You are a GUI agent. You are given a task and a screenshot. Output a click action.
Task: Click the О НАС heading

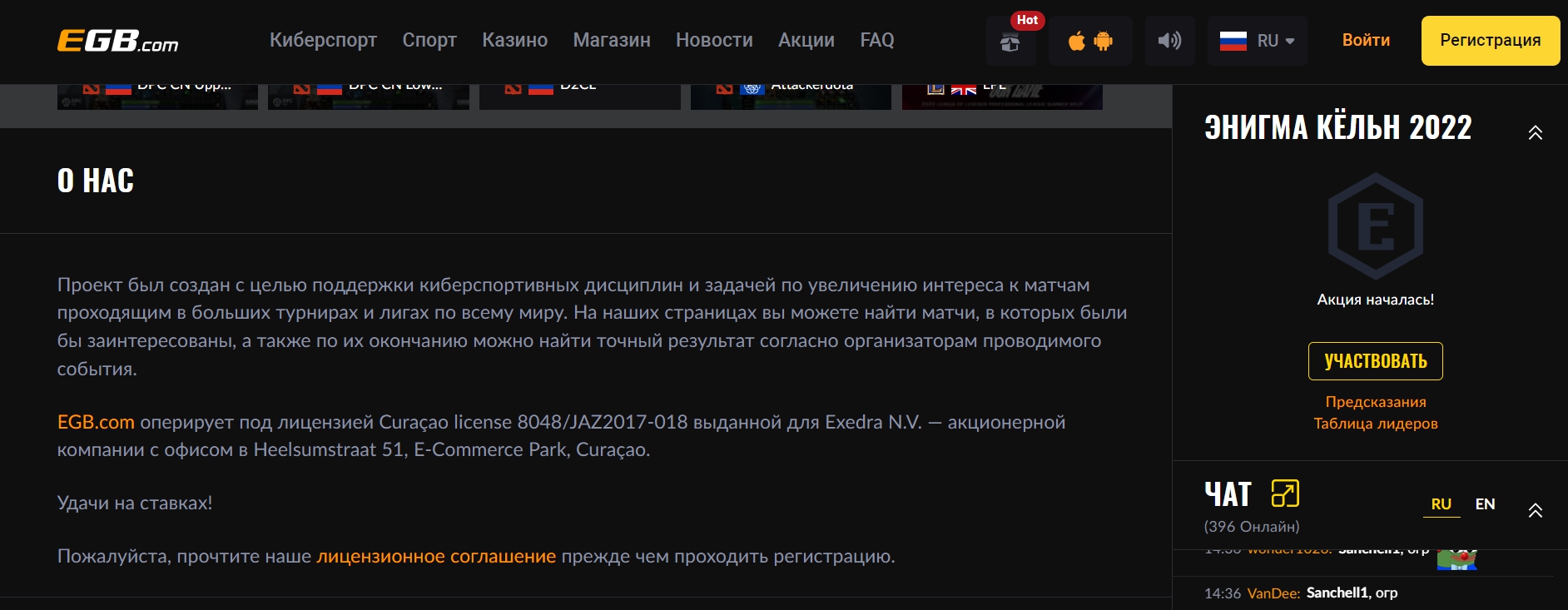click(96, 181)
